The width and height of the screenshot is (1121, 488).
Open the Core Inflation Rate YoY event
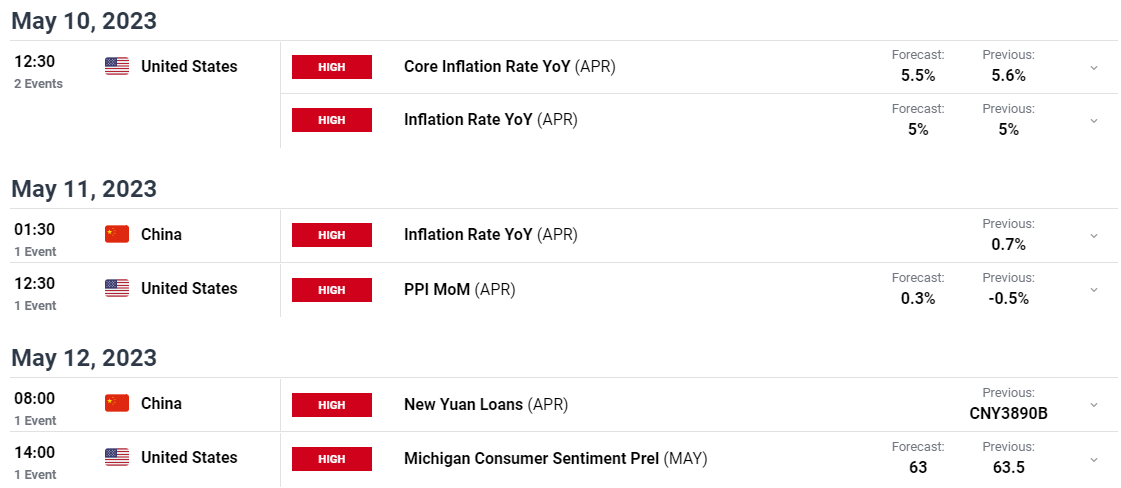click(x=510, y=66)
